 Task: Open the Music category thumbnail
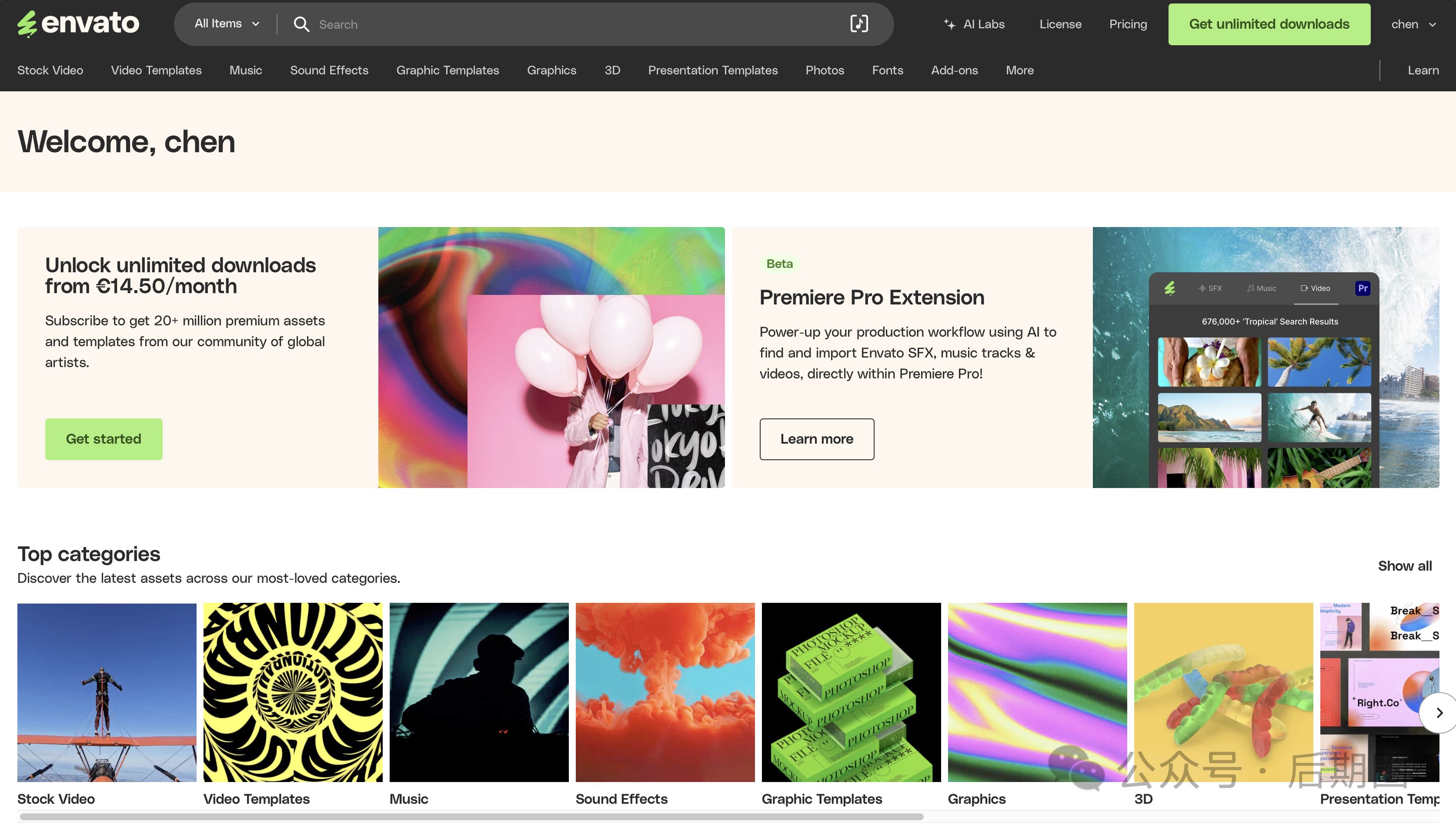tap(479, 692)
